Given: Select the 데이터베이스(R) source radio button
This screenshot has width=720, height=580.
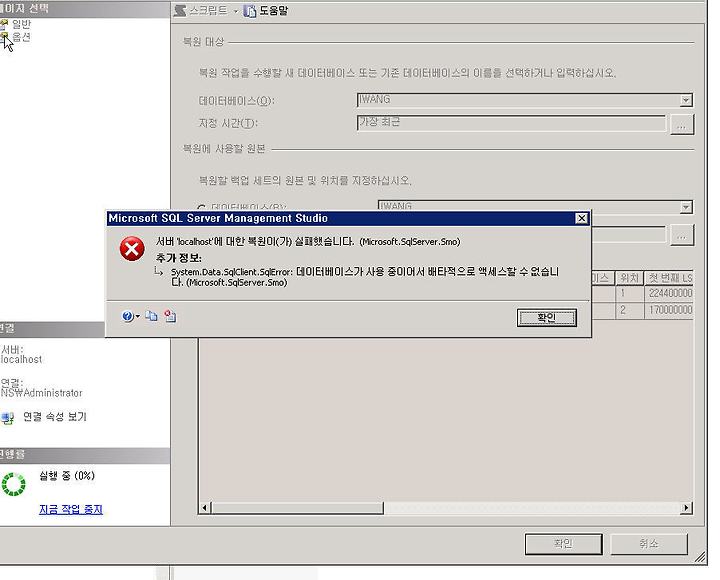Looking at the screenshot, I should pyautogui.click(x=201, y=208).
